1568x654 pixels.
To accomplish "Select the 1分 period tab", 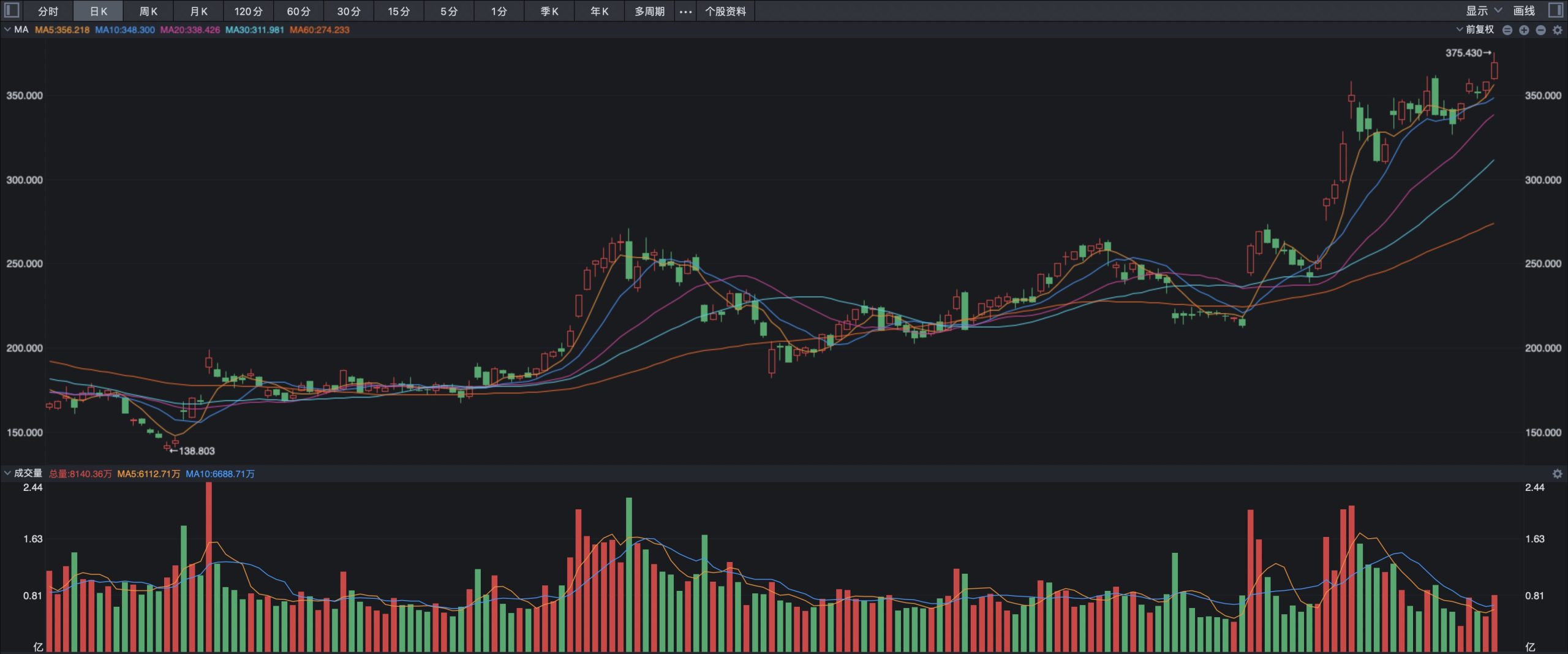I will [x=499, y=11].
